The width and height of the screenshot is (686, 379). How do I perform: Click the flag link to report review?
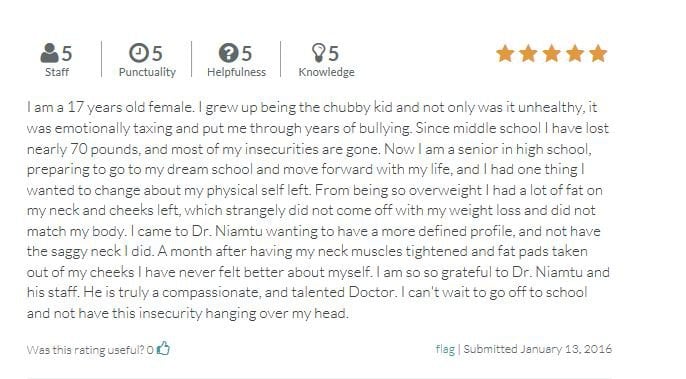(445, 349)
